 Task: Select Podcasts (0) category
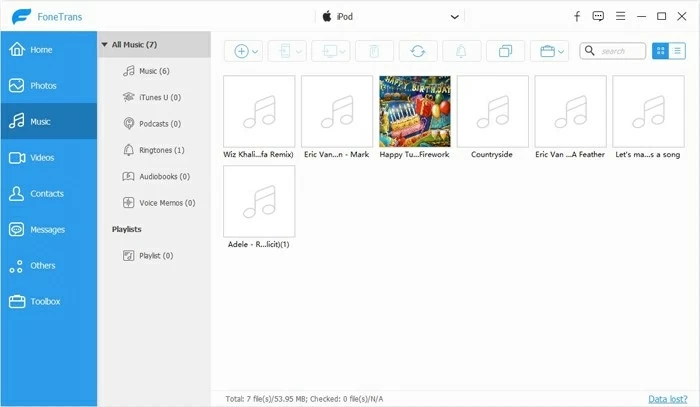[154, 124]
